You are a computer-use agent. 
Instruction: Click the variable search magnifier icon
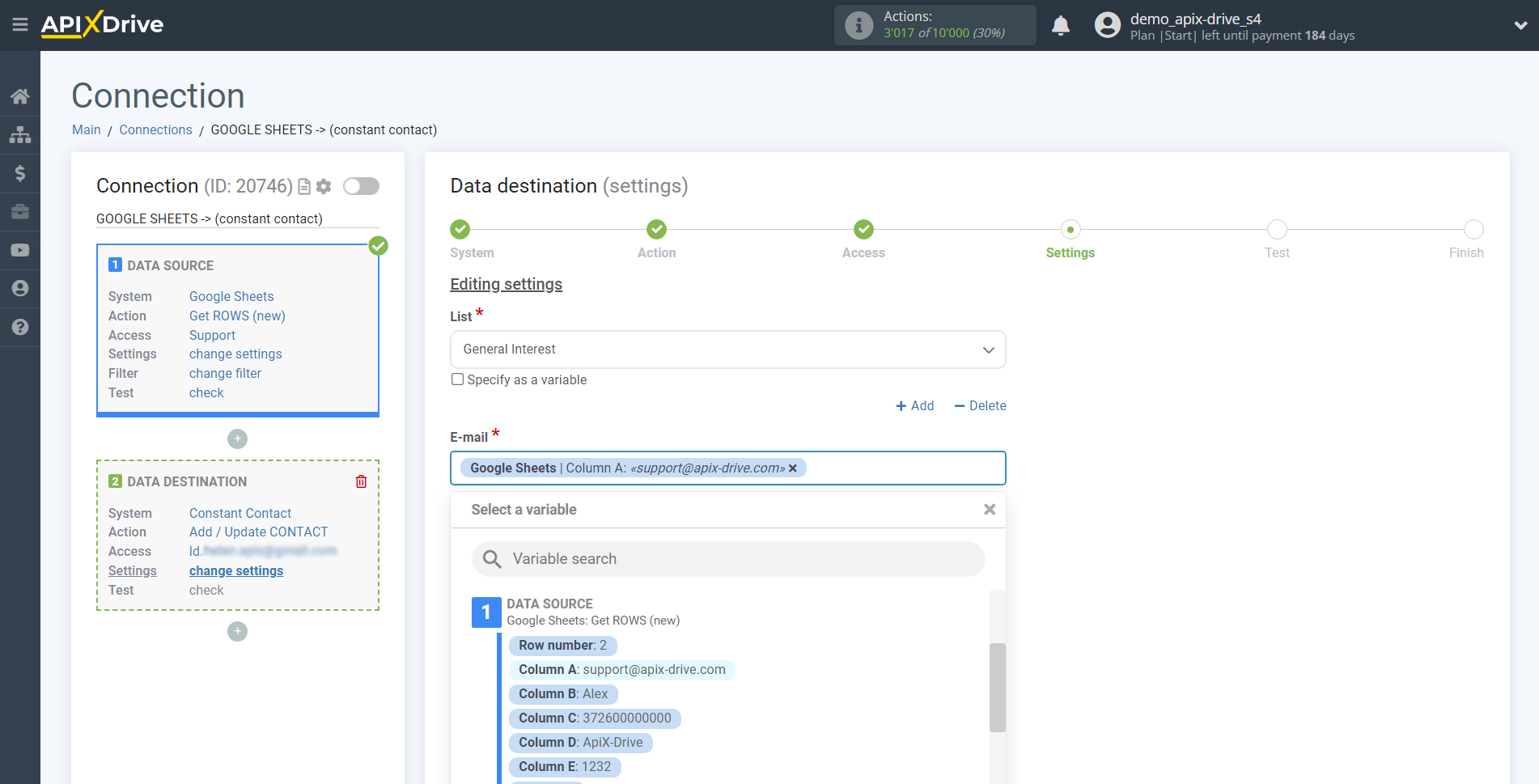click(492, 559)
